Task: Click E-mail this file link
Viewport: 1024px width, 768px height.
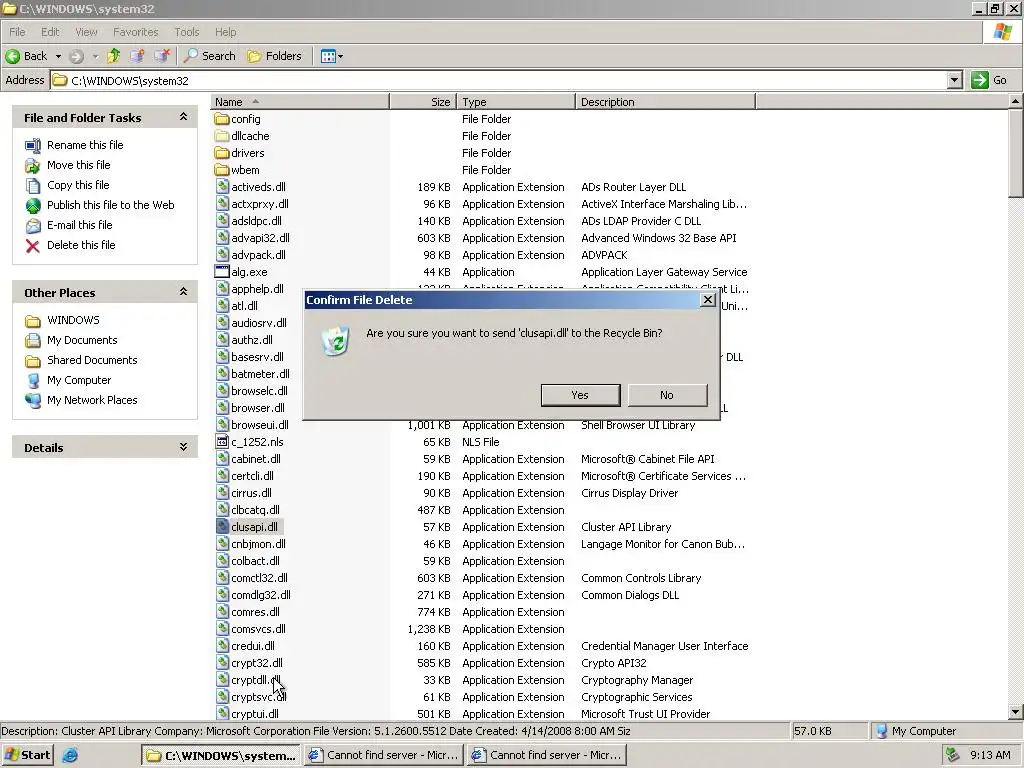Action: [x=80, y=225]
